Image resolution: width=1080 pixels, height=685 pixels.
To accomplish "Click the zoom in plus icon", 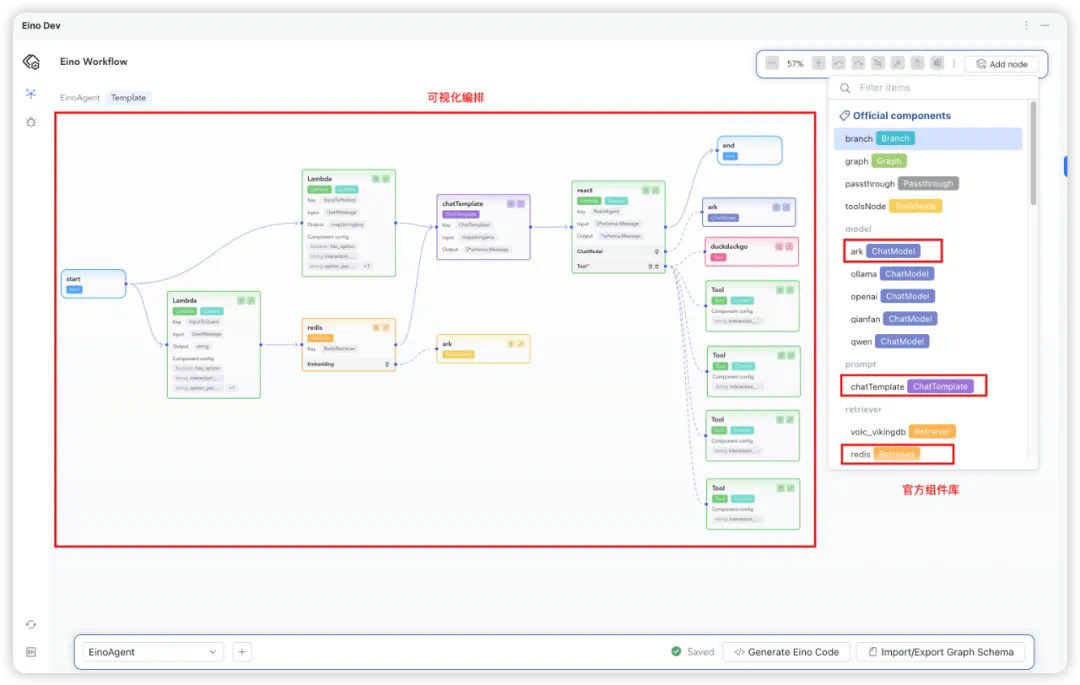I will (x=819, y=63).
